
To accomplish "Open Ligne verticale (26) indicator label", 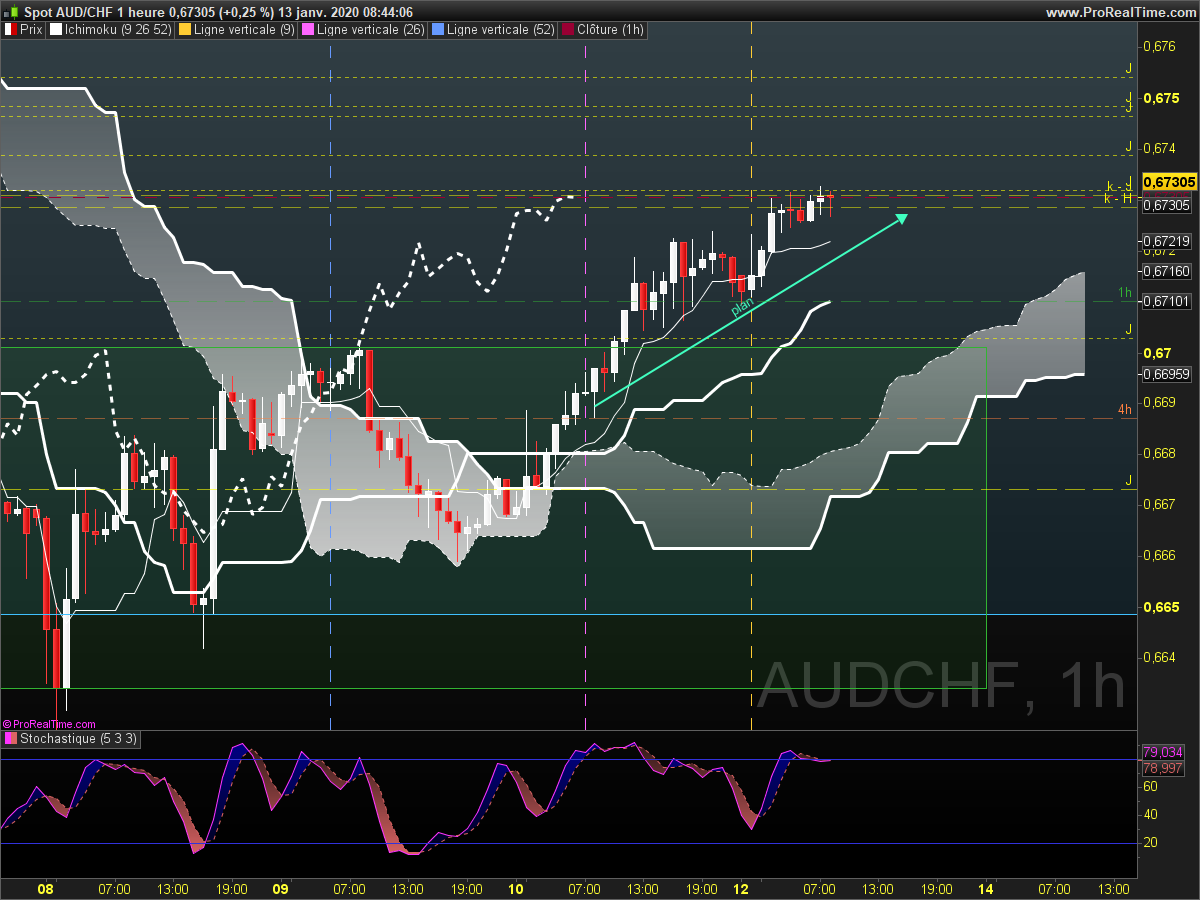I will pos(372,30).
